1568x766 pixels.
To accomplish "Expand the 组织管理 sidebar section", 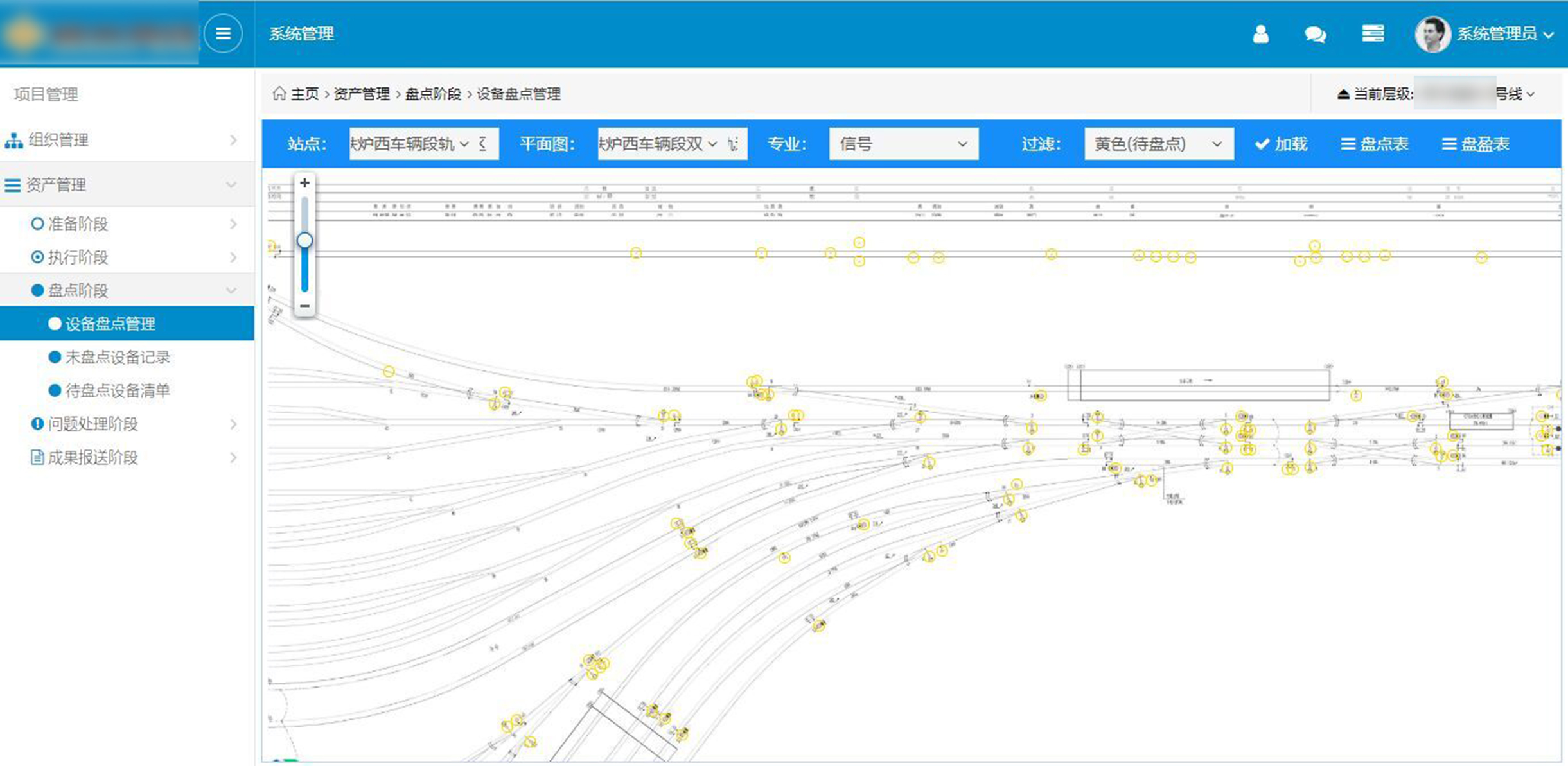I will point(58,140).
